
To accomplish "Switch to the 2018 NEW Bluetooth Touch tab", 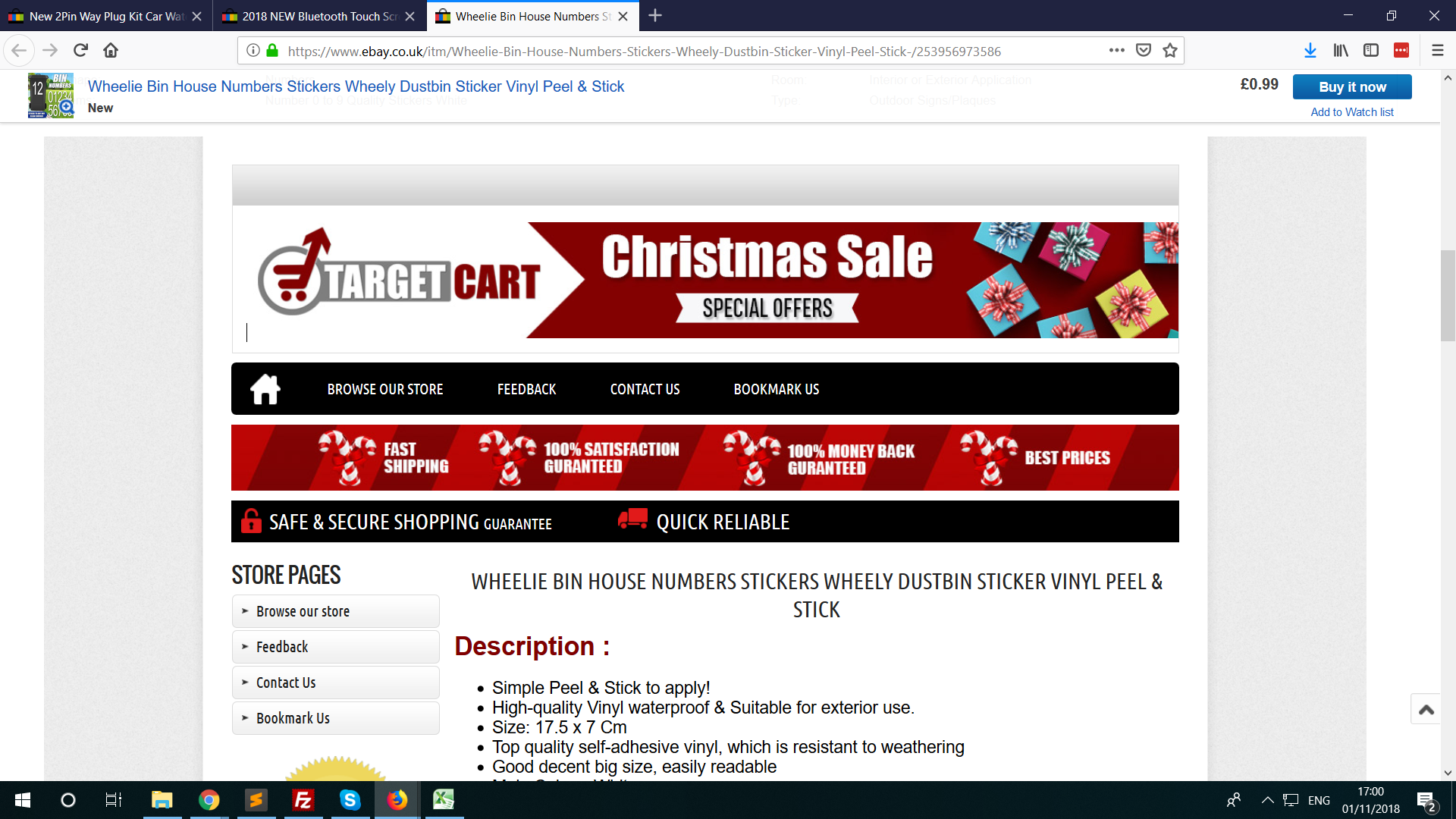I will (318, 16).
